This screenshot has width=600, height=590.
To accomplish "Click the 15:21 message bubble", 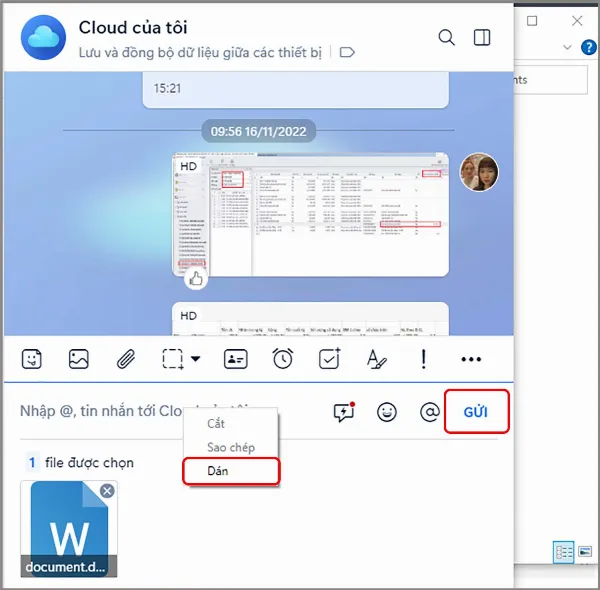I will click(x=295, y=89).
